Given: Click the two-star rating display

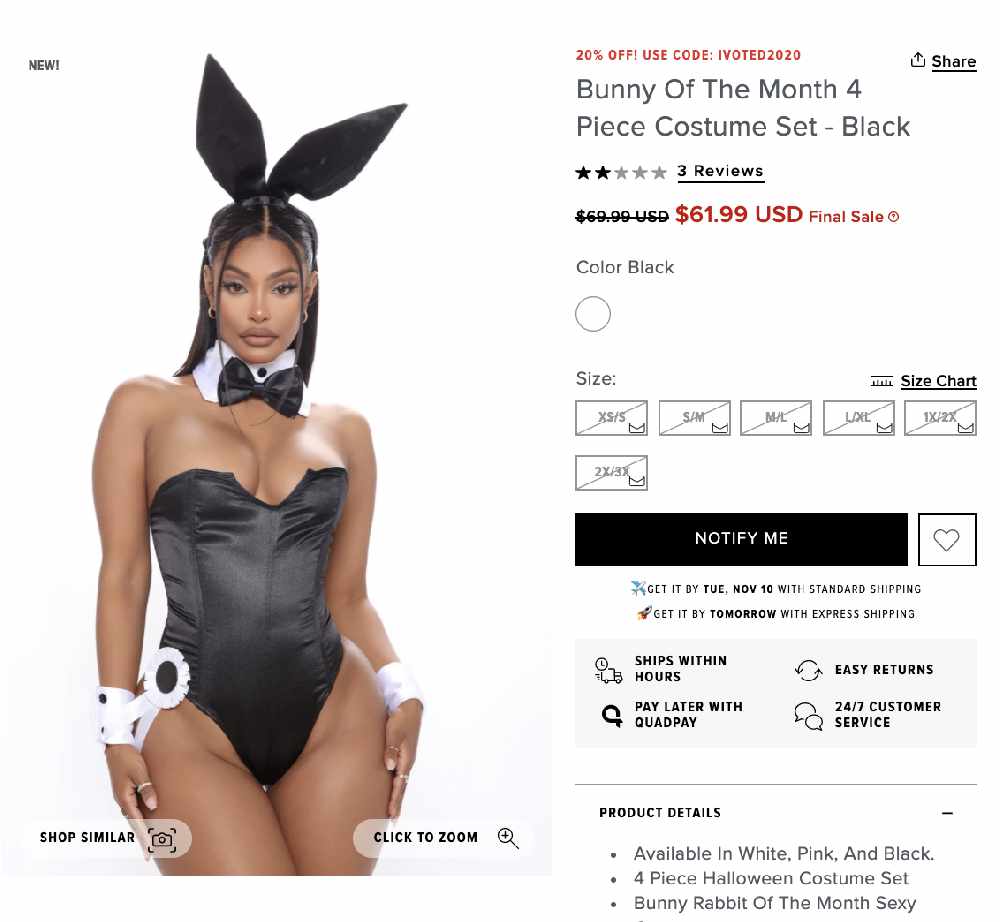Looking at the screenshot, I should tap(621, 172).
